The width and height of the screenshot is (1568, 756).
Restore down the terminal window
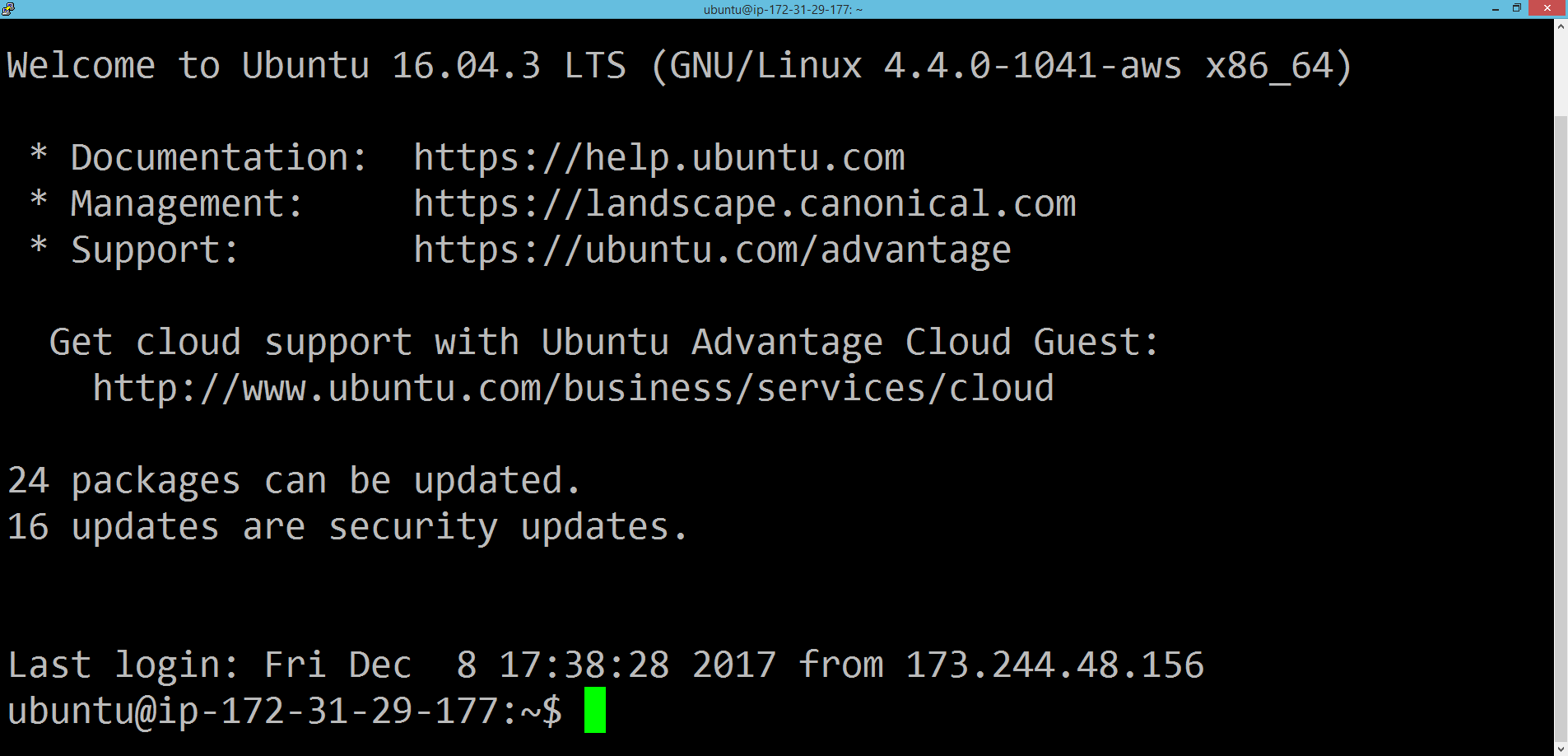pyautogui.click(x=1516, y=8)
